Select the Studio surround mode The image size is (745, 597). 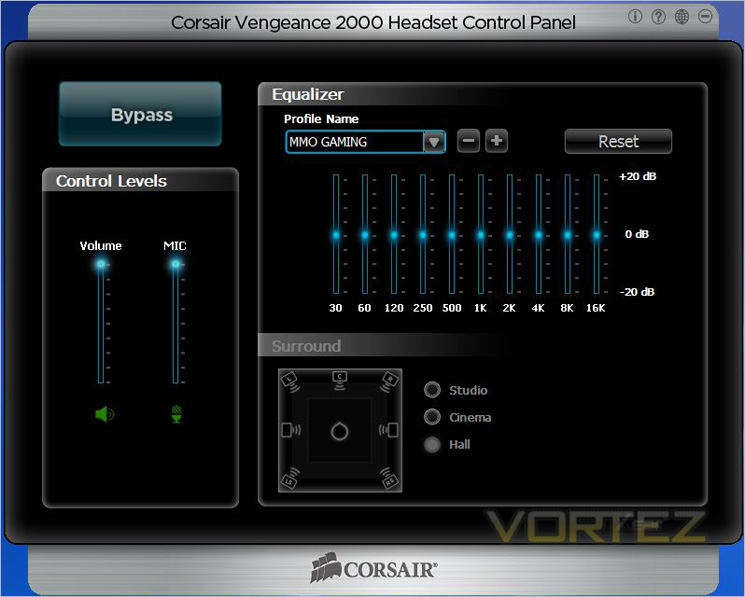[432, 390]
